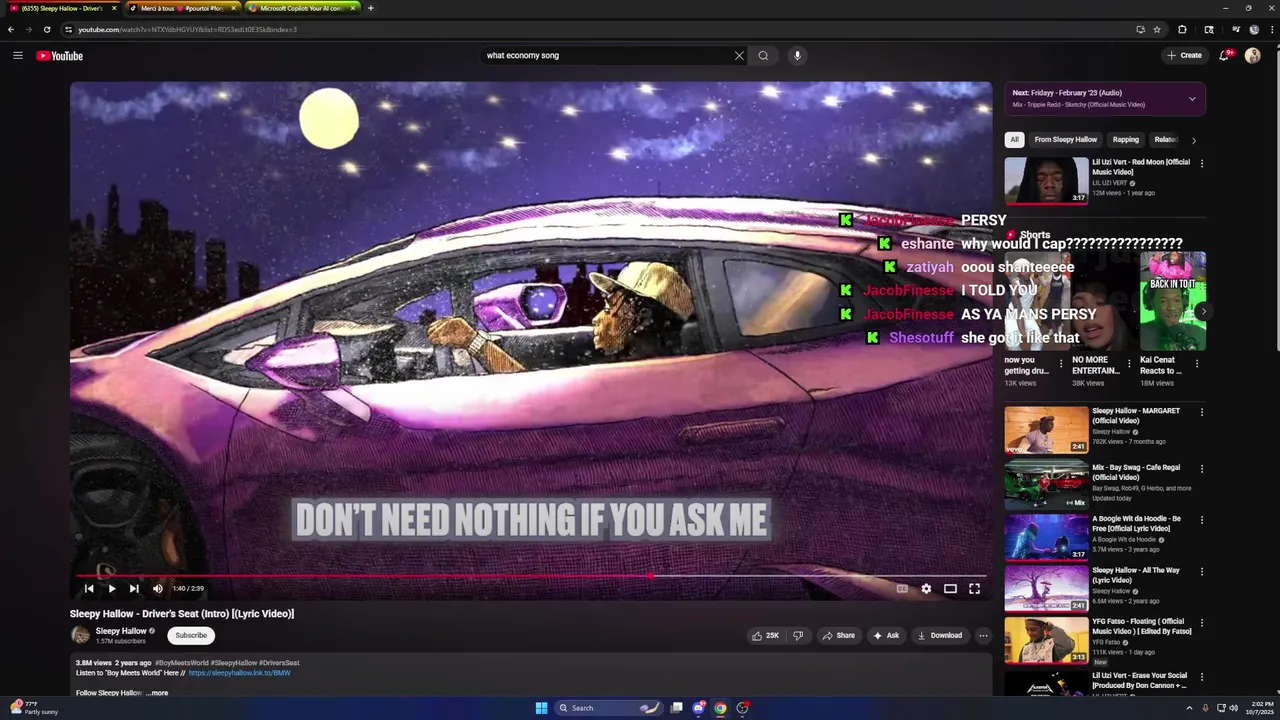Open options for Lil Uzi Vert Red Moon

coord(1201,163)
